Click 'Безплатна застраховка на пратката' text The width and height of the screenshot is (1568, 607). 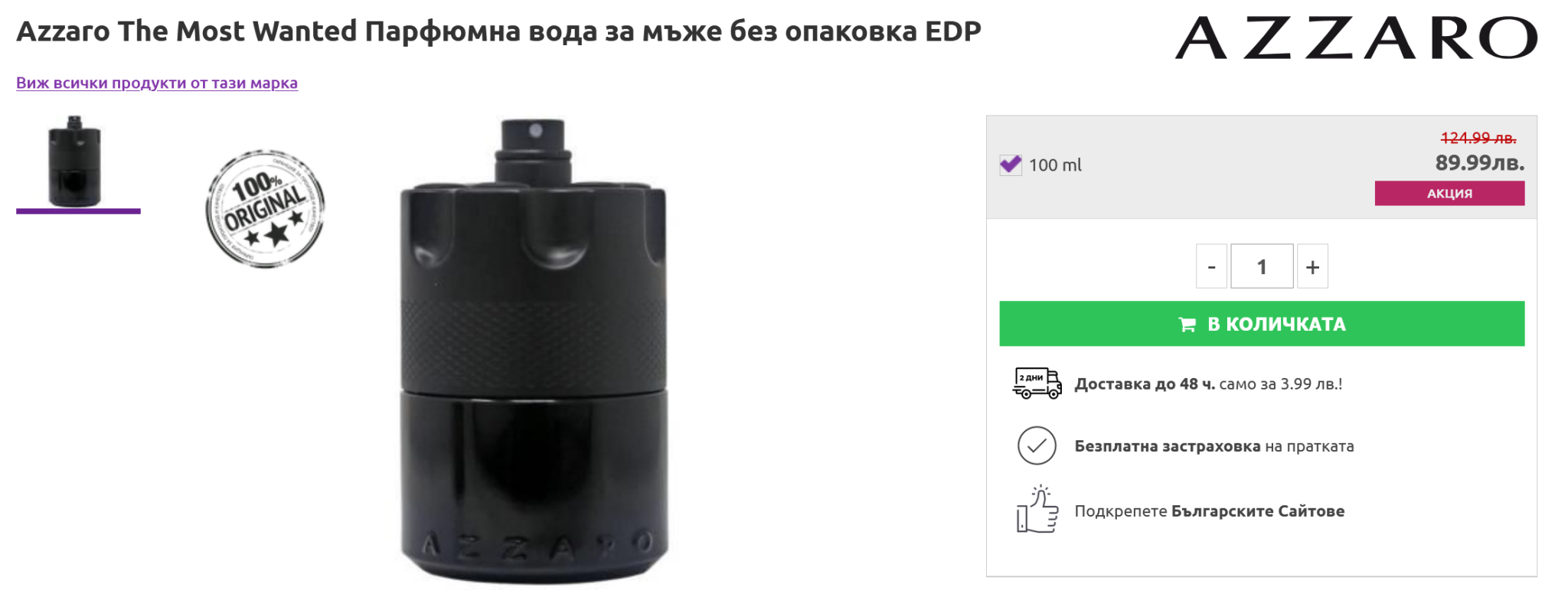[x=1214, y=446]
